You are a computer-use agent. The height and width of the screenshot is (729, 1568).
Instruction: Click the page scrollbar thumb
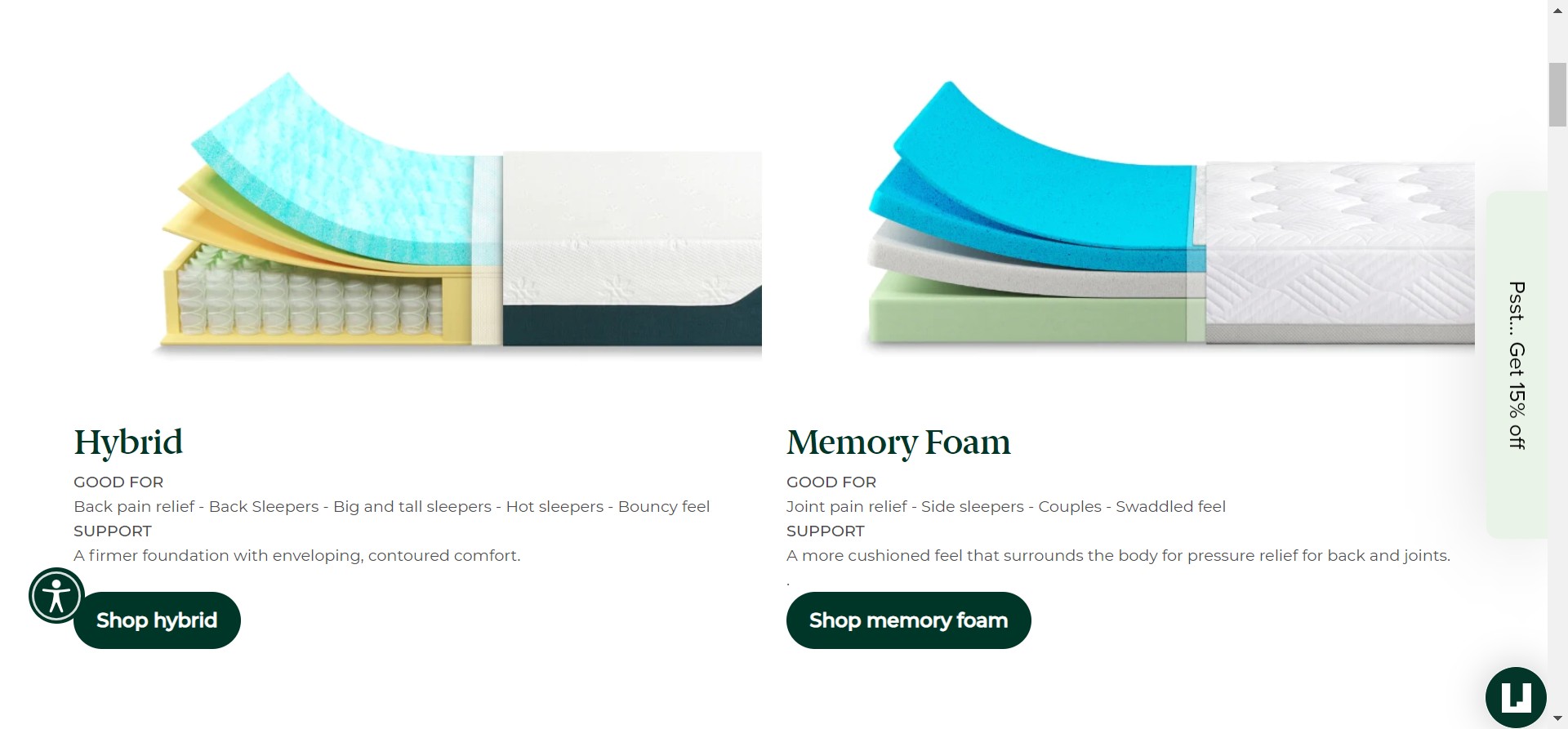pos(1557,94)
